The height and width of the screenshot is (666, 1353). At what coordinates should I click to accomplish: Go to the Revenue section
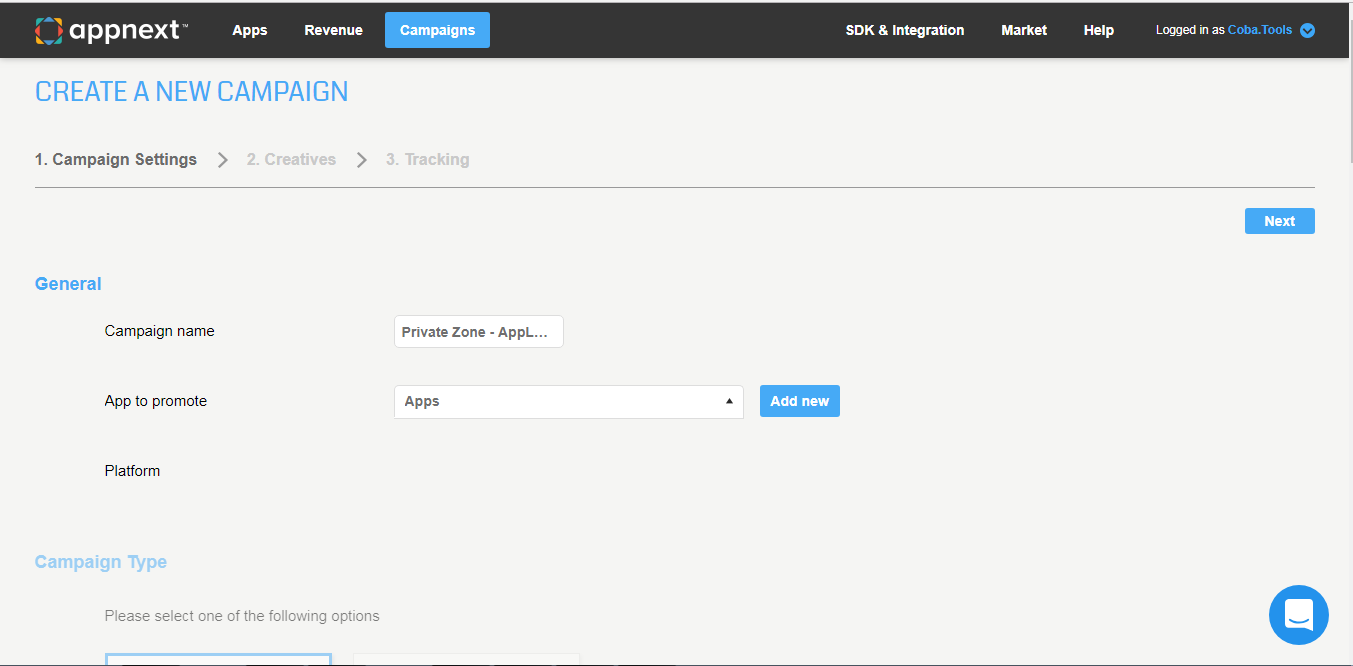pos(333,30)
